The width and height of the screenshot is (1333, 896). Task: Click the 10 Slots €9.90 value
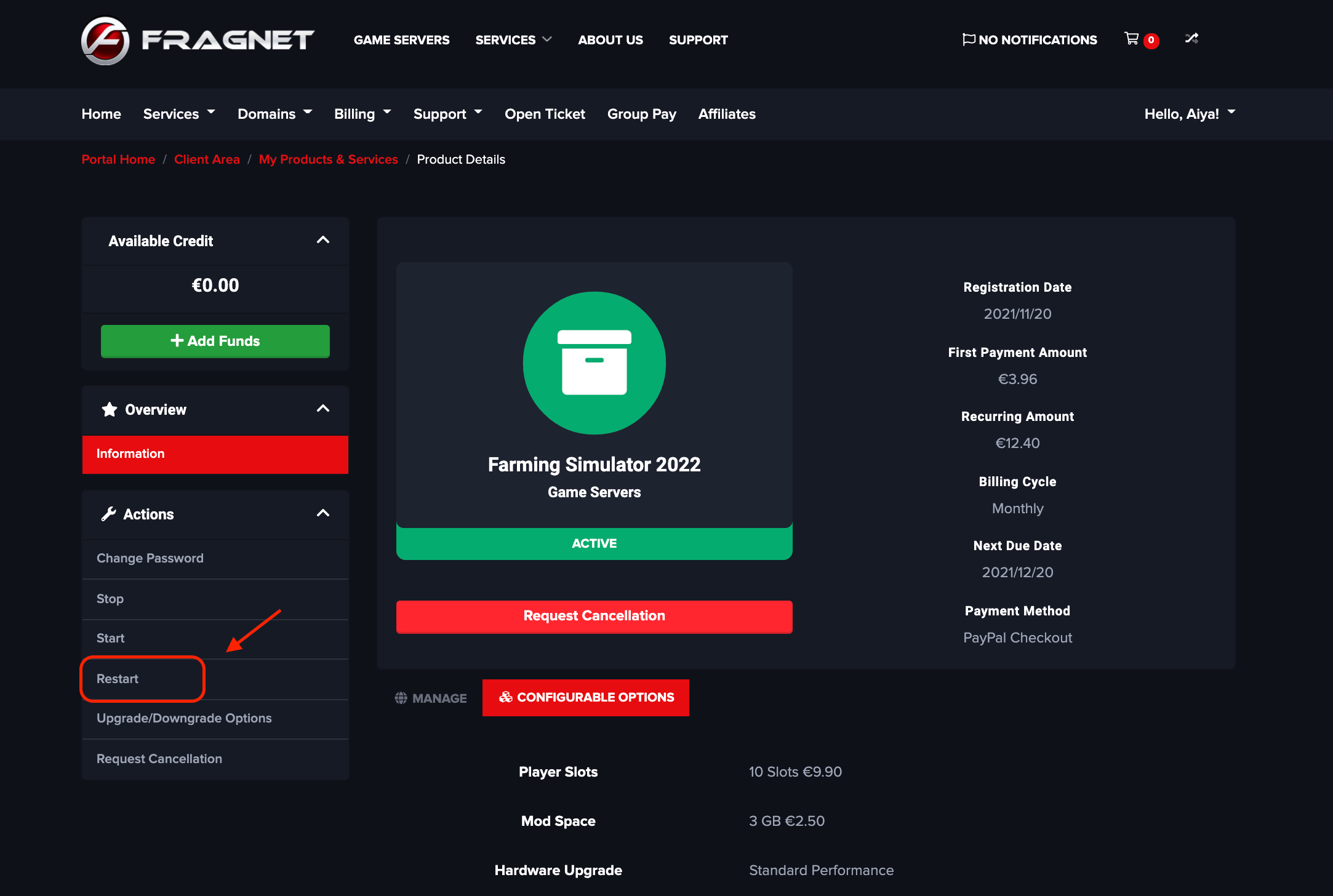(795, 772)
